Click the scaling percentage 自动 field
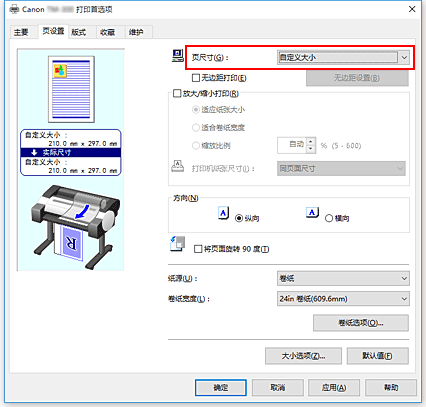426x407 pixels. click(292, 145)
